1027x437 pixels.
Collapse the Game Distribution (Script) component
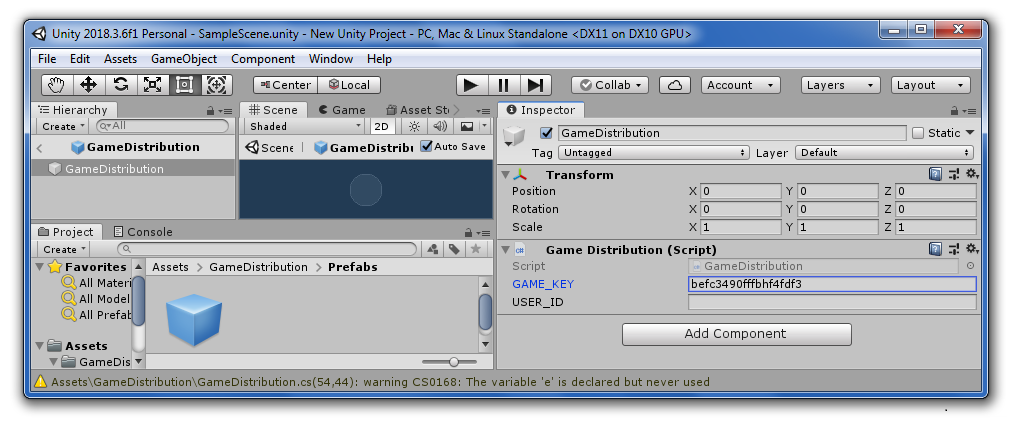(506, 250)
